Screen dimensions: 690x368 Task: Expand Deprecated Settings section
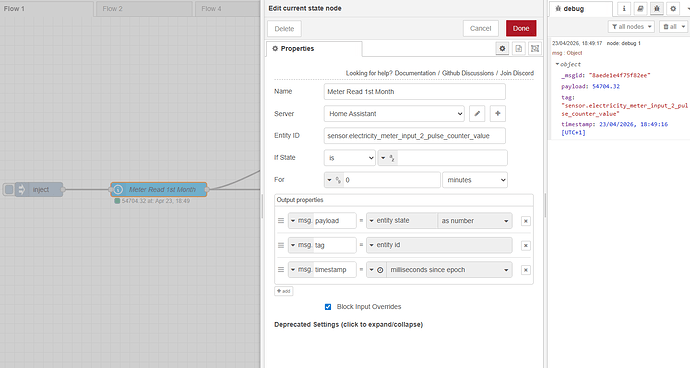(349, 324)
